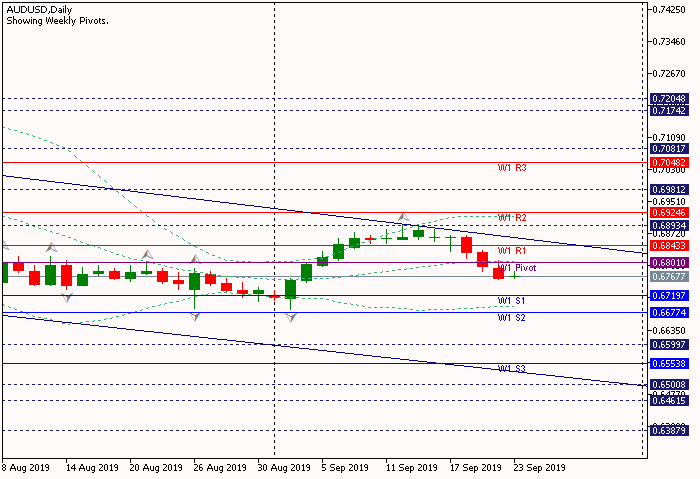The image size is (700, 479).
Task: Click the 23 Sep 2019 date label
Action: pyautogui.click(x=541, y=467)
